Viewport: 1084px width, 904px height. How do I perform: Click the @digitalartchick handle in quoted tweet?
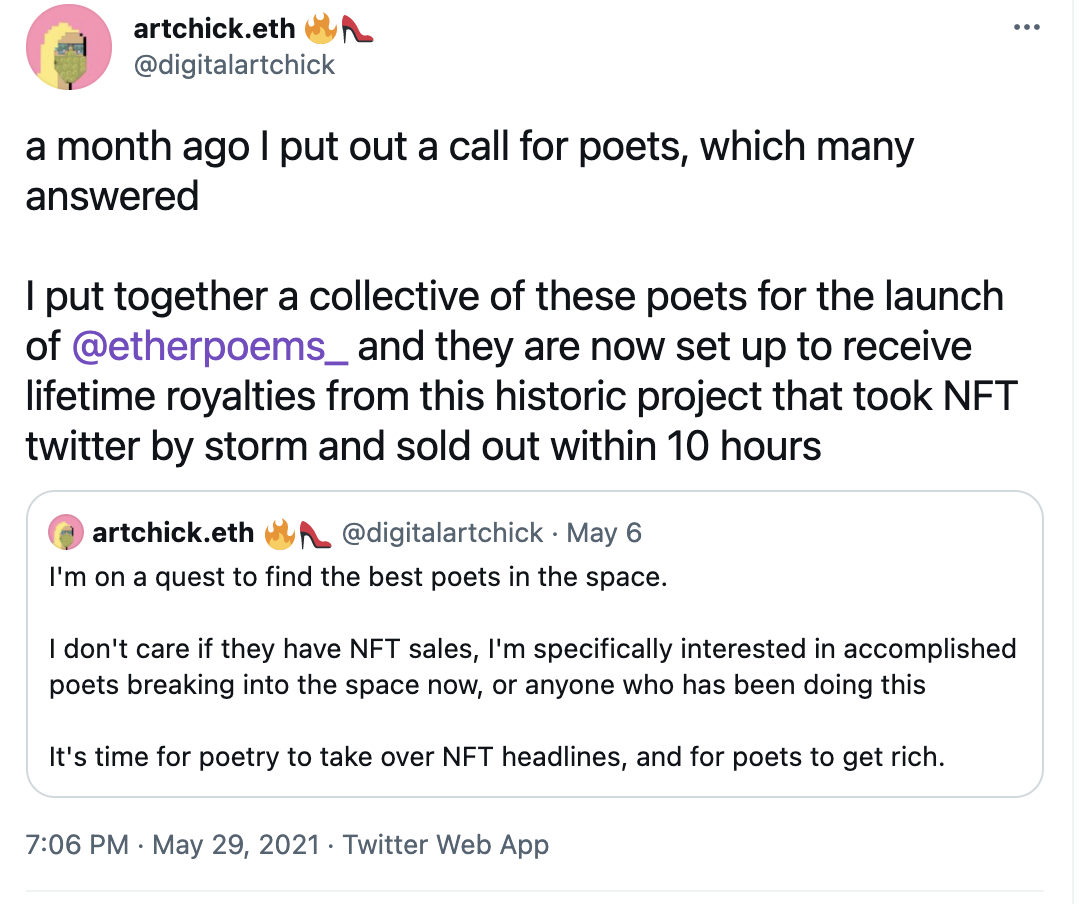coord(443,533)
